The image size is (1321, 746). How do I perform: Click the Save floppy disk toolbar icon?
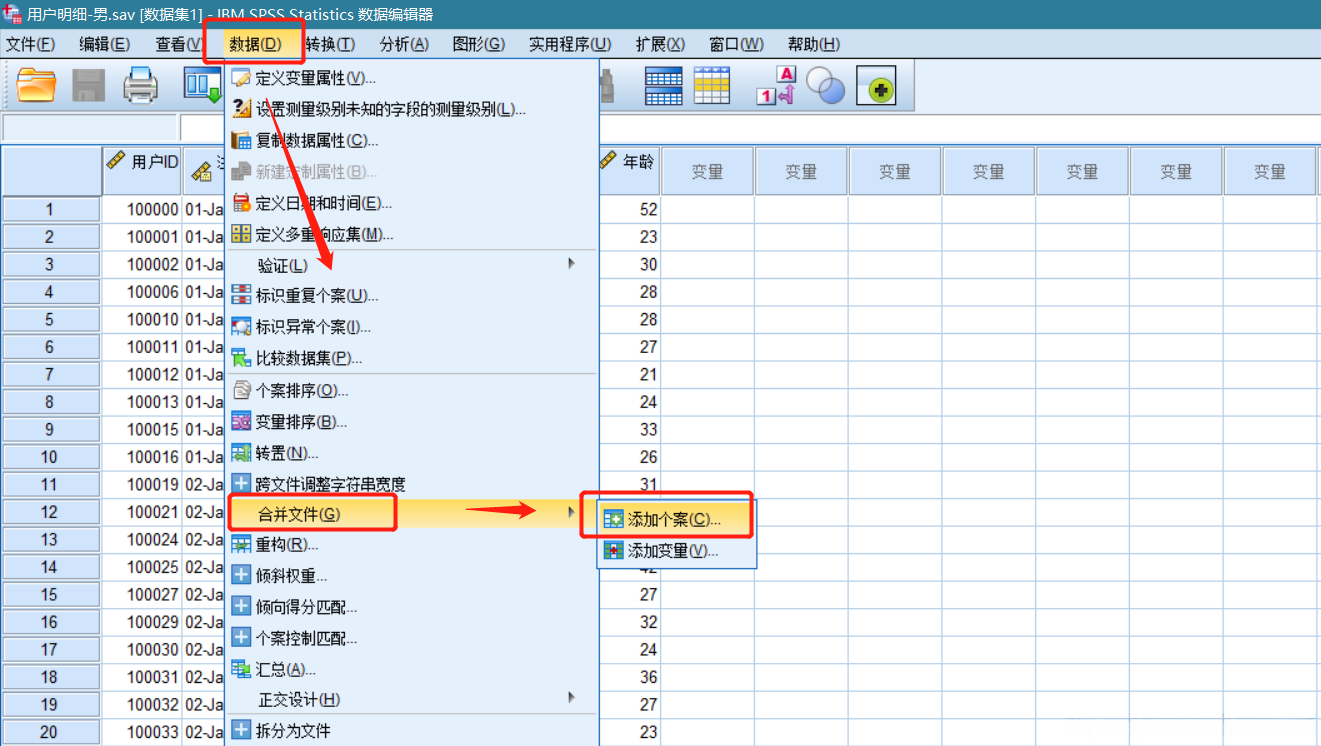[x=89, y=85]
